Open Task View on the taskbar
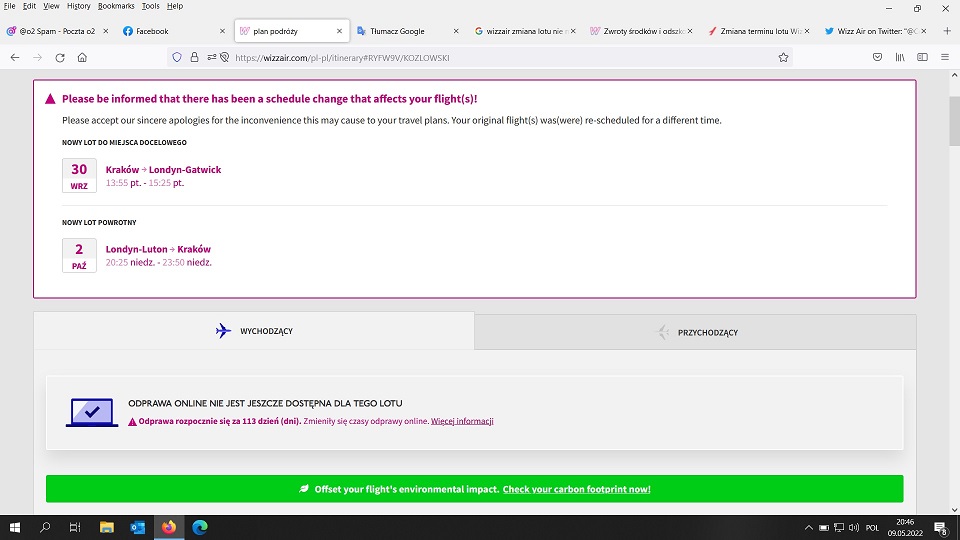The height and width of the screenshot is (540, 960). pos(75,527)
